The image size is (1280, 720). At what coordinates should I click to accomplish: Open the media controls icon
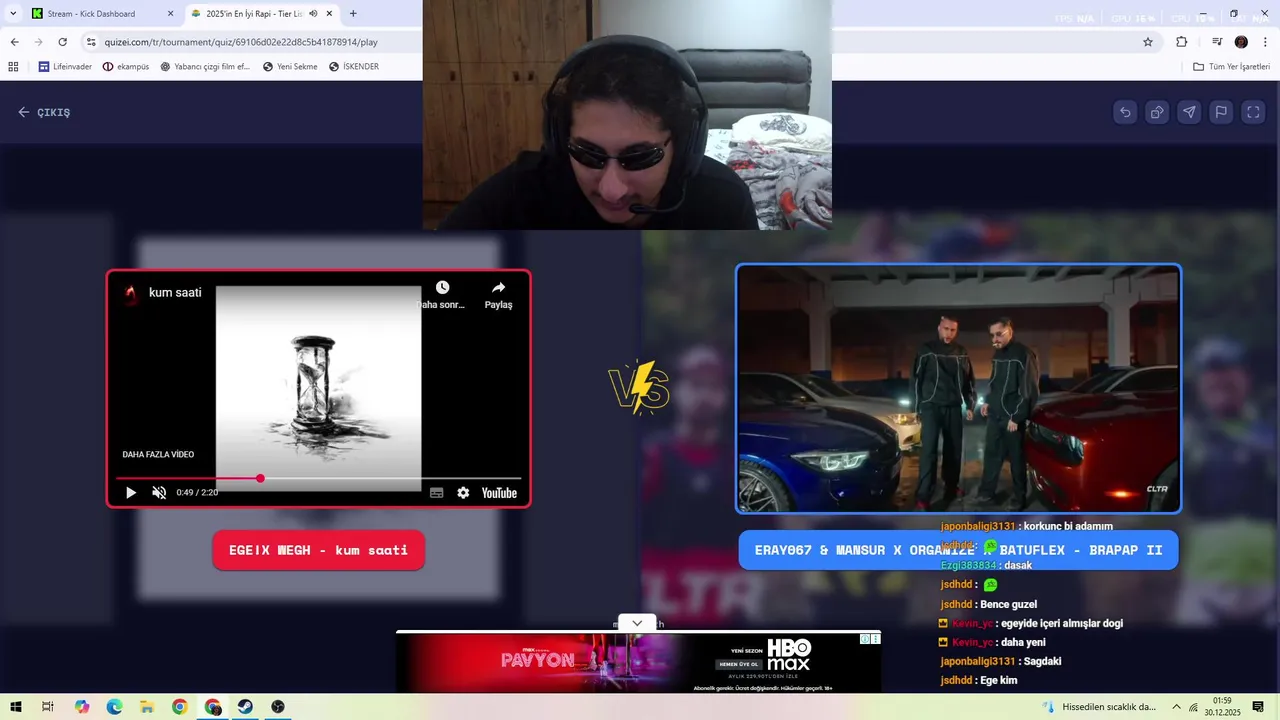[1217, 42]
